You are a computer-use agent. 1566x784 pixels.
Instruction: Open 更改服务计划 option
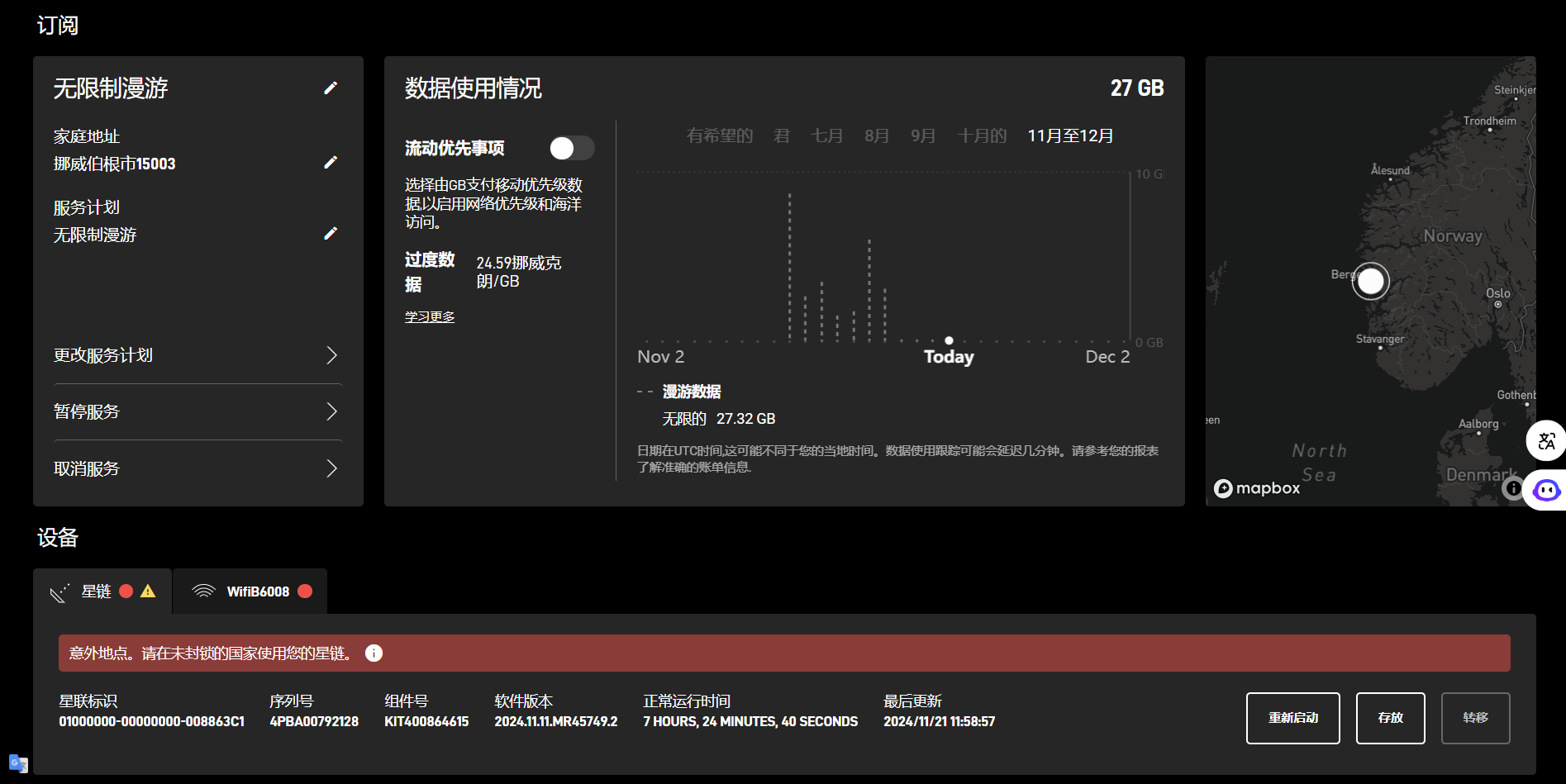pos(198,355)
